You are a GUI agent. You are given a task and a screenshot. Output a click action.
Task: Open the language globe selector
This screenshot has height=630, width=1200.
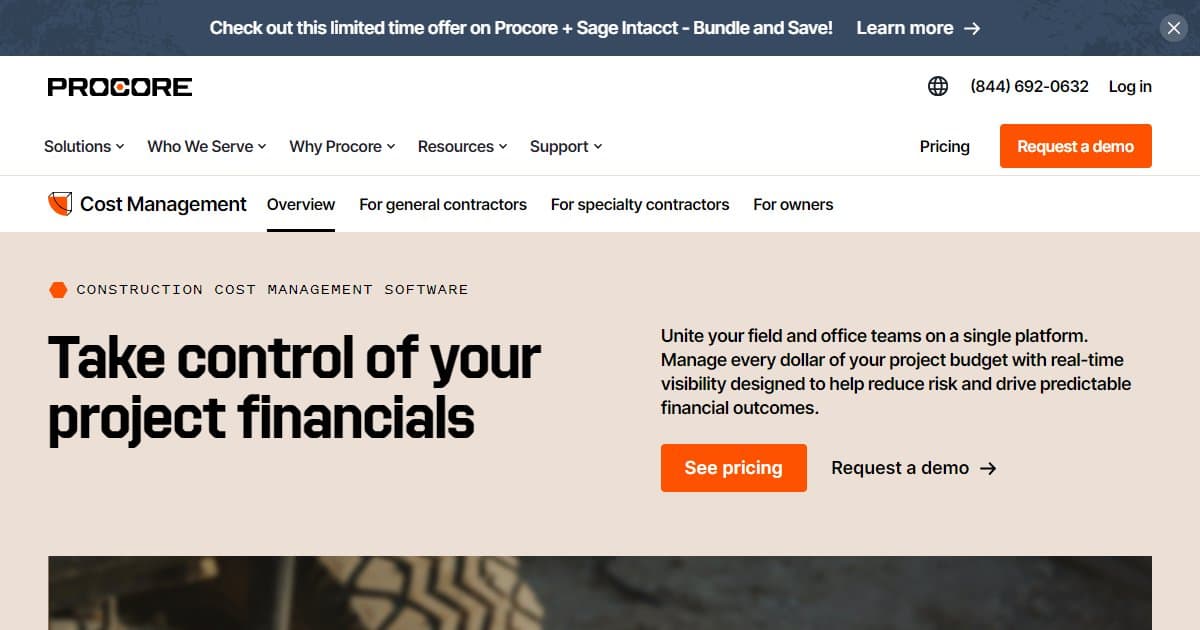click(936, 86)
